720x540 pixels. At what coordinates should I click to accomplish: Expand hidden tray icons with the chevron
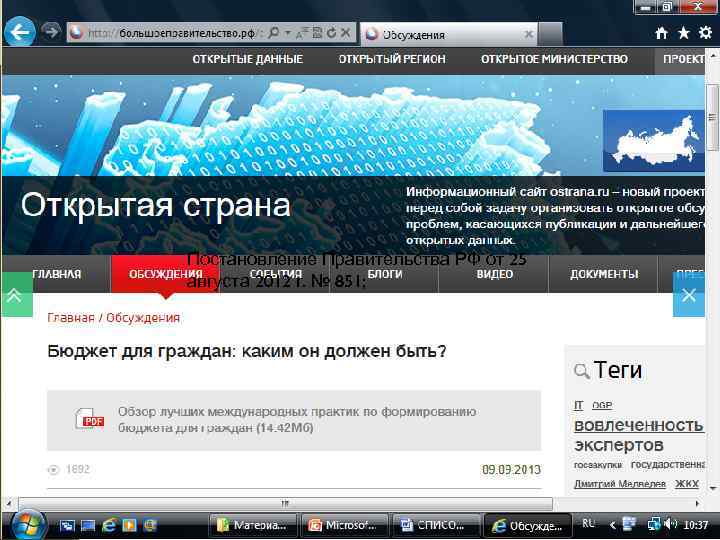[613, 525]
